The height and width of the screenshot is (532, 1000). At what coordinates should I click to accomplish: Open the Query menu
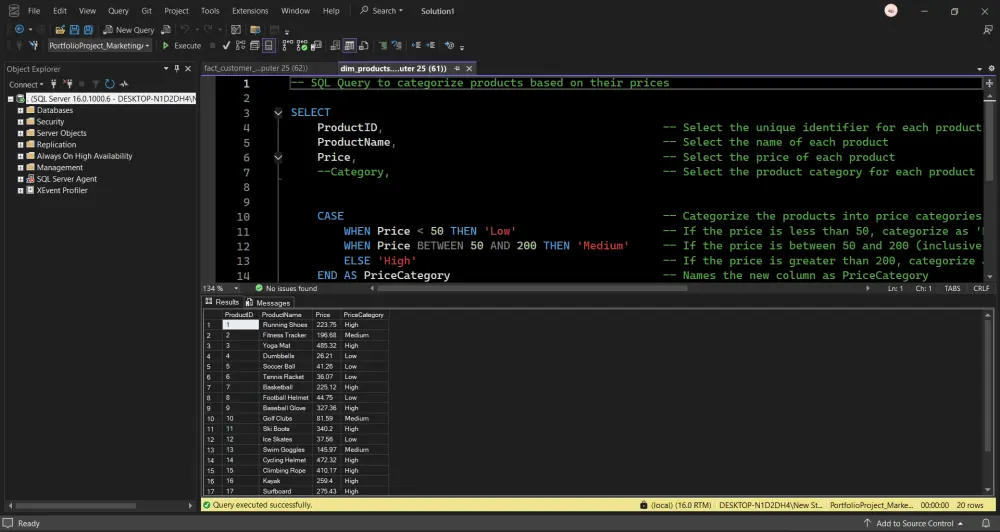click(x=117, y=11)
